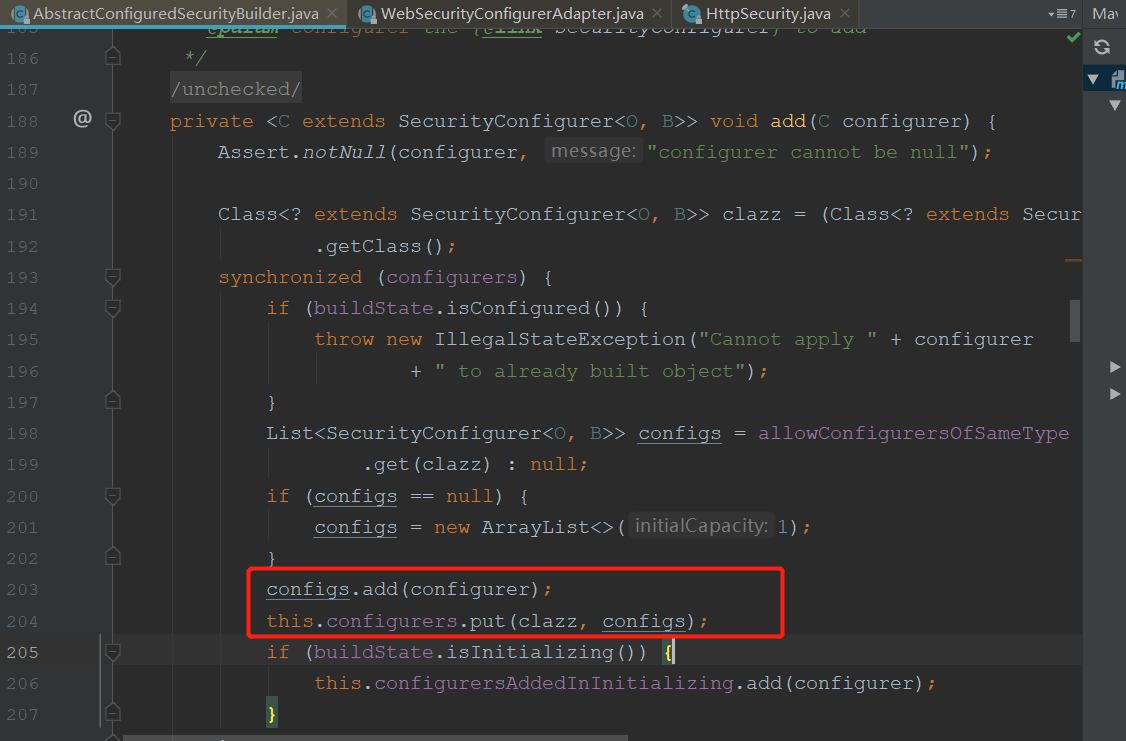Click the green inspections checkmark icon
Screen dimensions: 1126x741
(1073, 38)
